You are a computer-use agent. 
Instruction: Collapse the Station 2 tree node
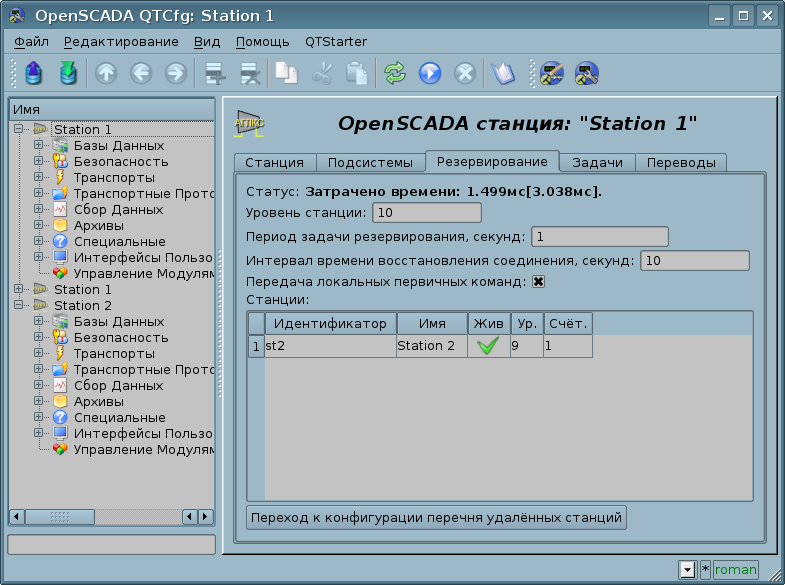(20, 306)
